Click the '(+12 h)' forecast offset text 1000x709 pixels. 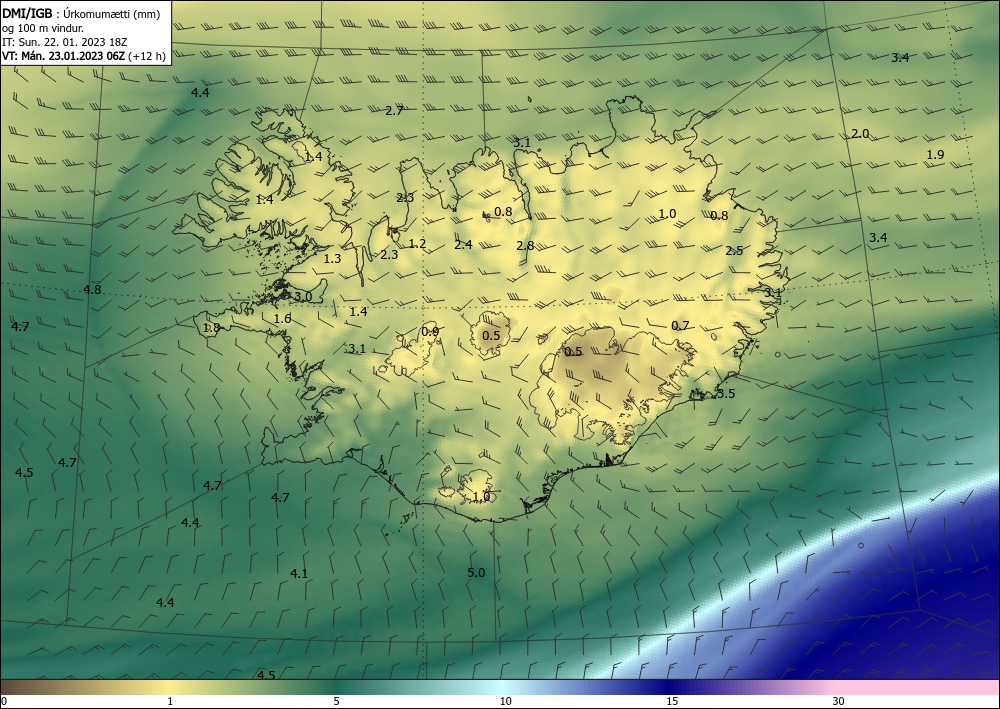pyautogui.click(x=147, y=56)
